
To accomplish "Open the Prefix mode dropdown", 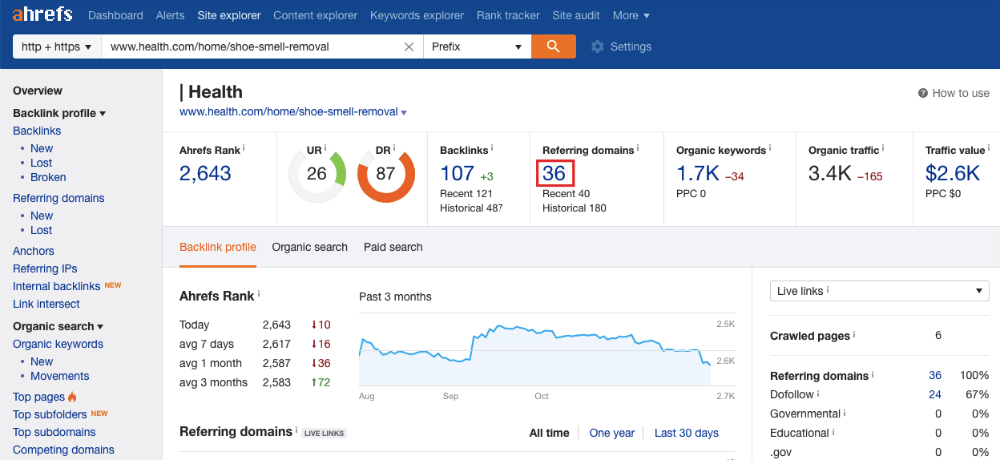I will coord(477,47).
